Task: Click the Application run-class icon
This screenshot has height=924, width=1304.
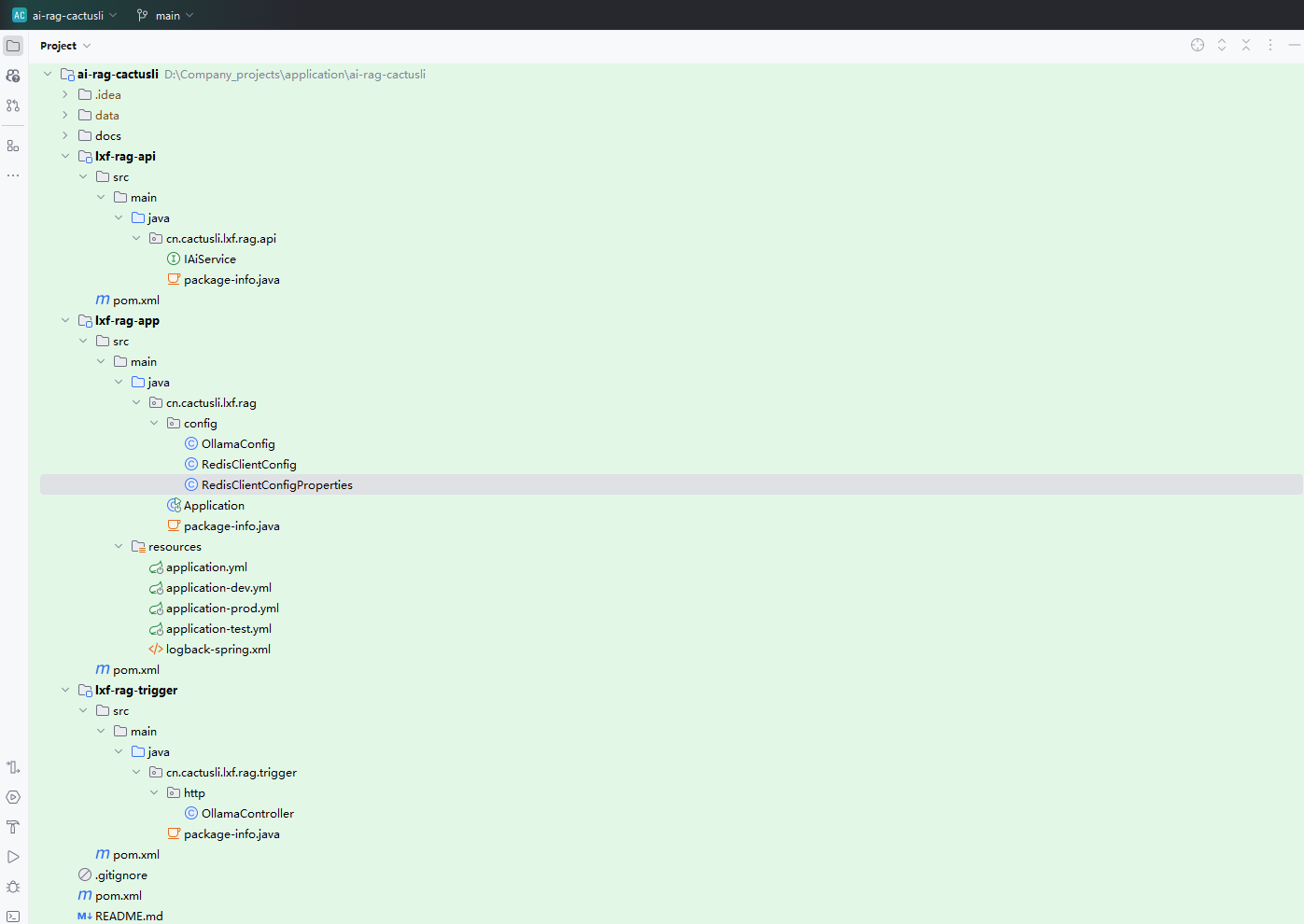Action: pyautogui.click(x=174, y=505)
